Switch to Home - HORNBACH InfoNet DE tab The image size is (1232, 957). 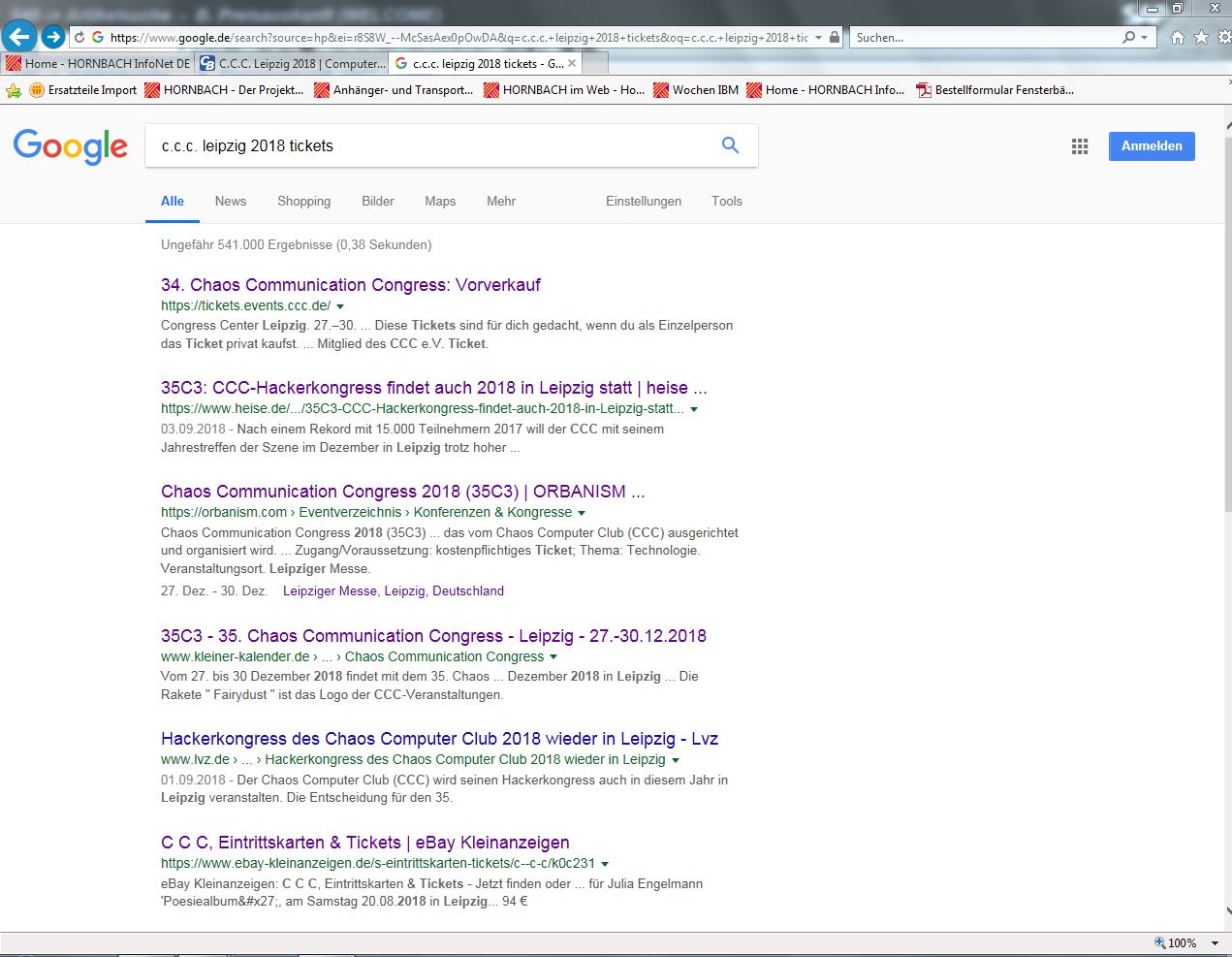click(98, 63)
